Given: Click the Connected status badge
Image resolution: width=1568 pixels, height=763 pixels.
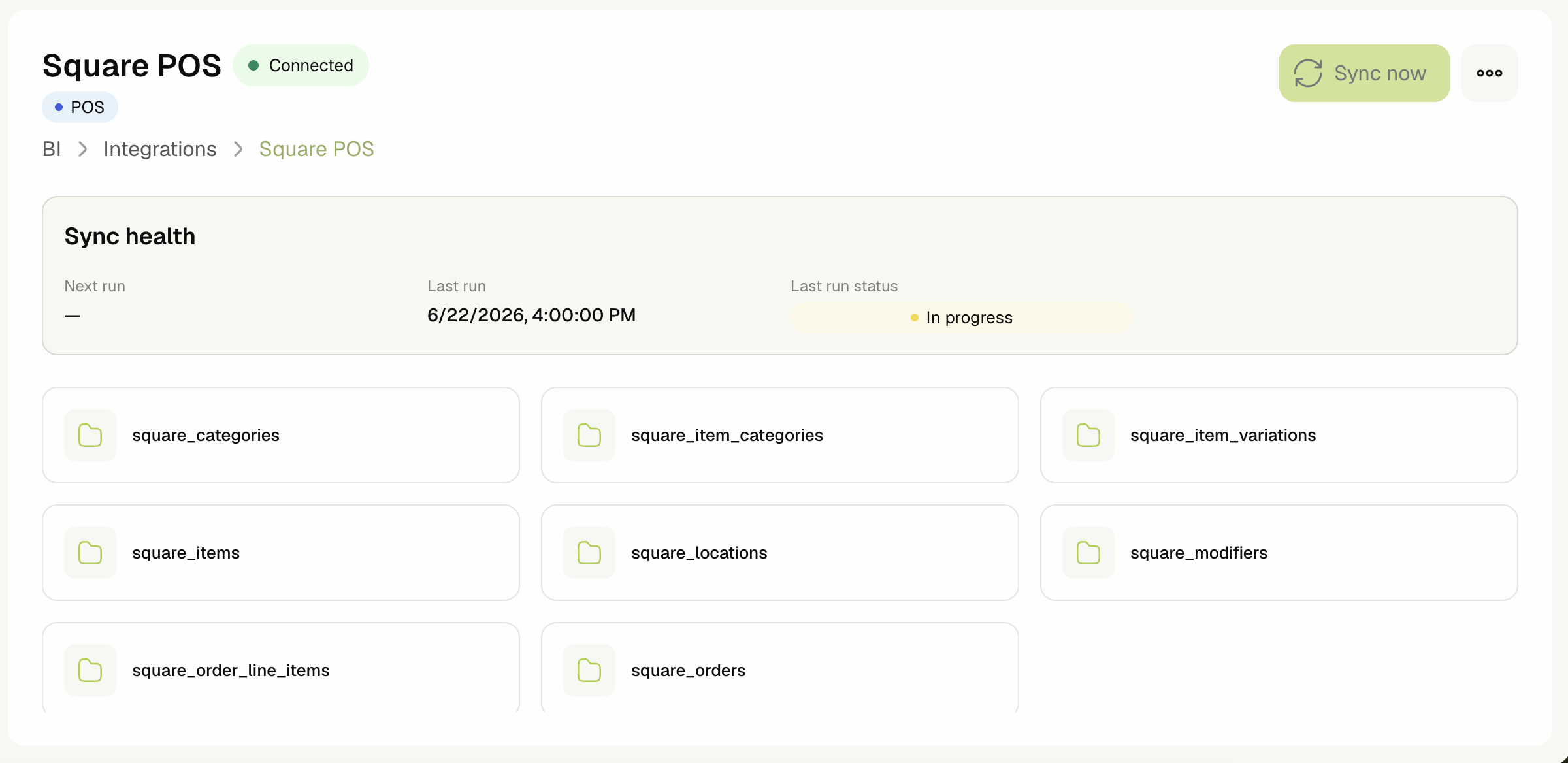Looking at the screenshot, I should coord(301,65).
